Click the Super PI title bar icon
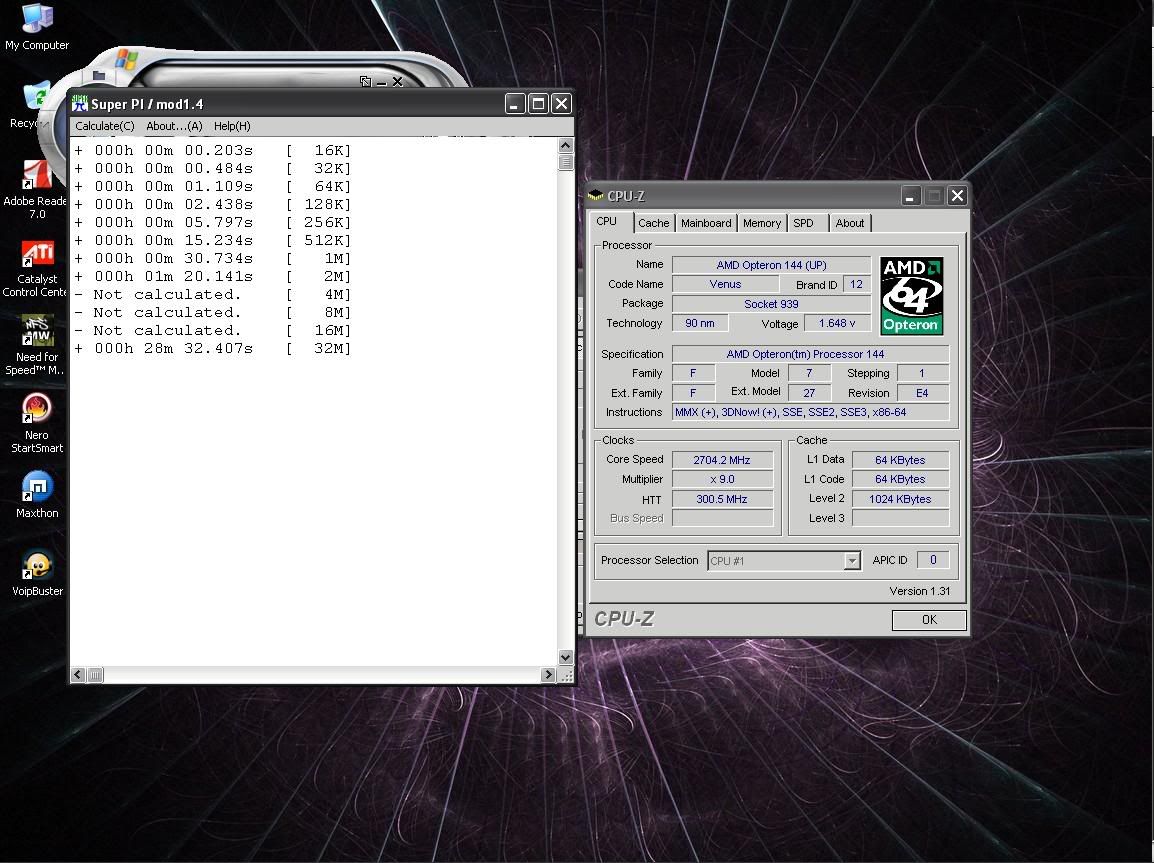 (79, 104)
